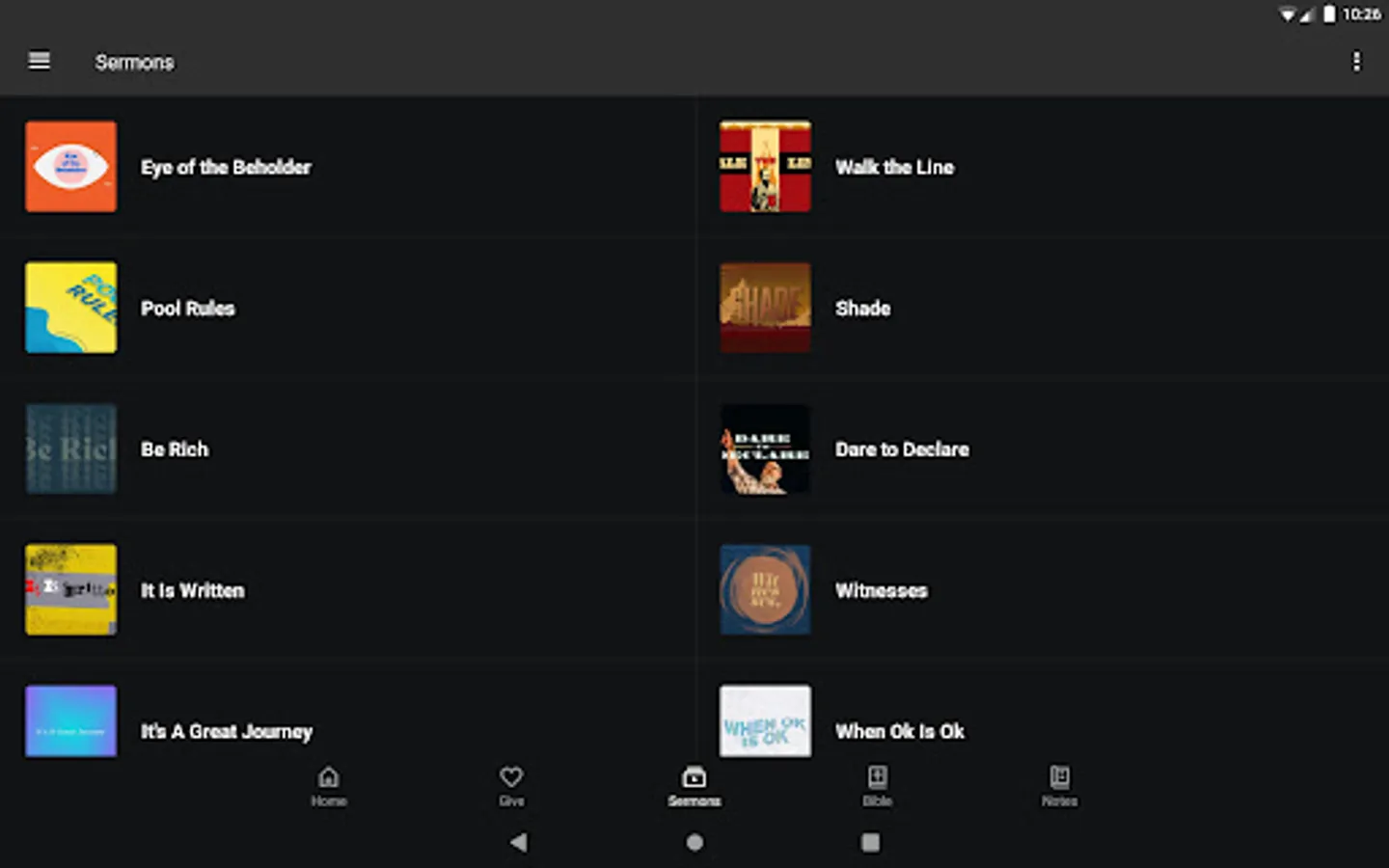Open the Witnesses series
This screenshot has height=868, width=1389.
(1042, 590)
